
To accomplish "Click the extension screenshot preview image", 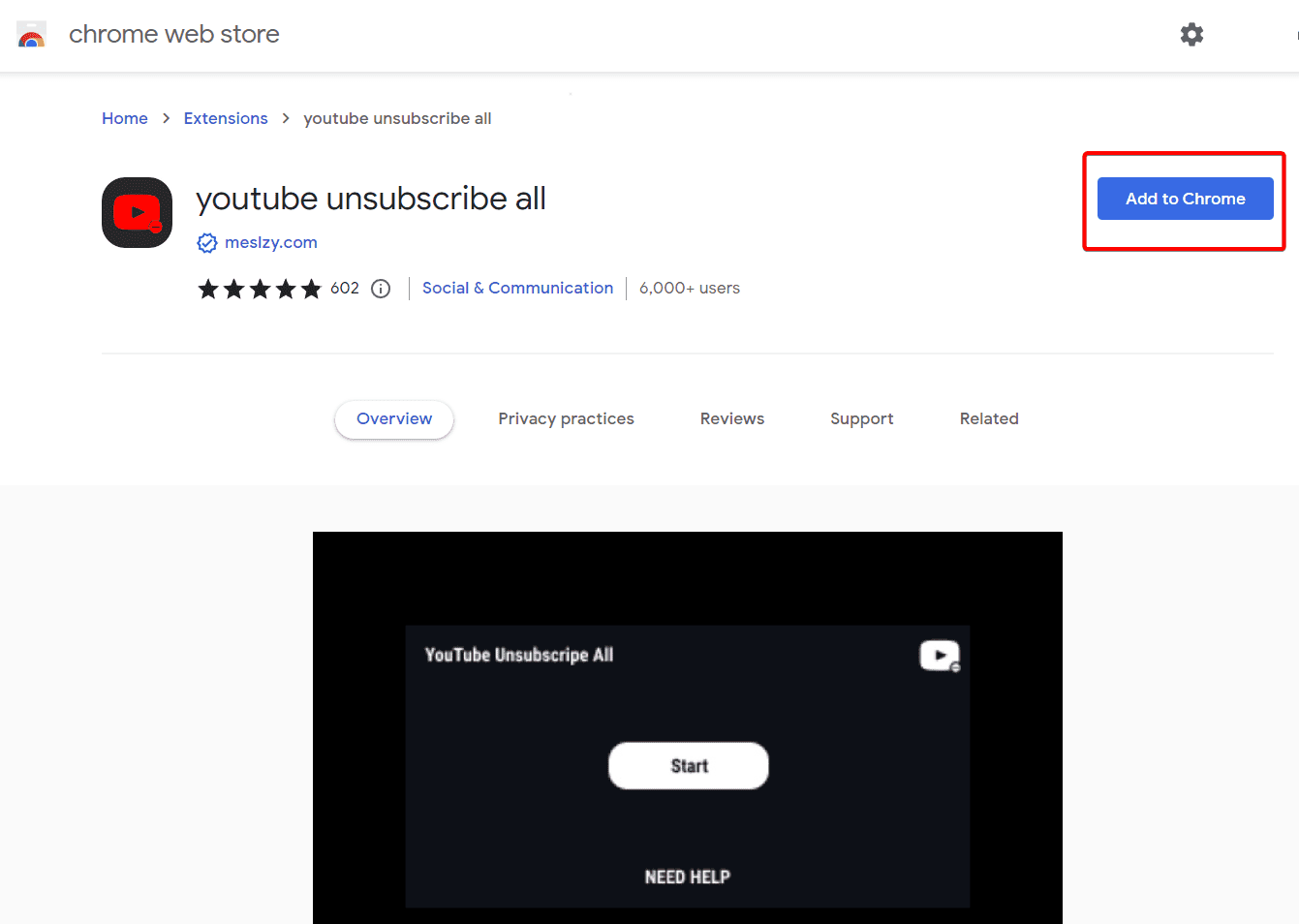I will (x=688, y=727).
